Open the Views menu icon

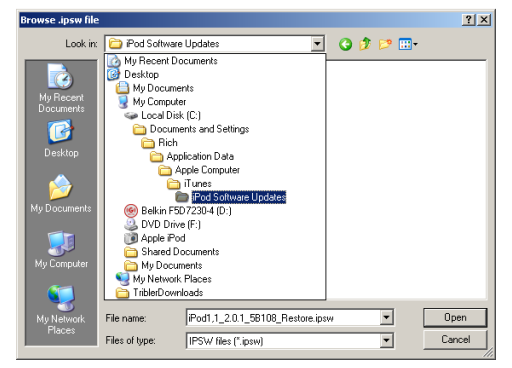click(x=408, y=44)
